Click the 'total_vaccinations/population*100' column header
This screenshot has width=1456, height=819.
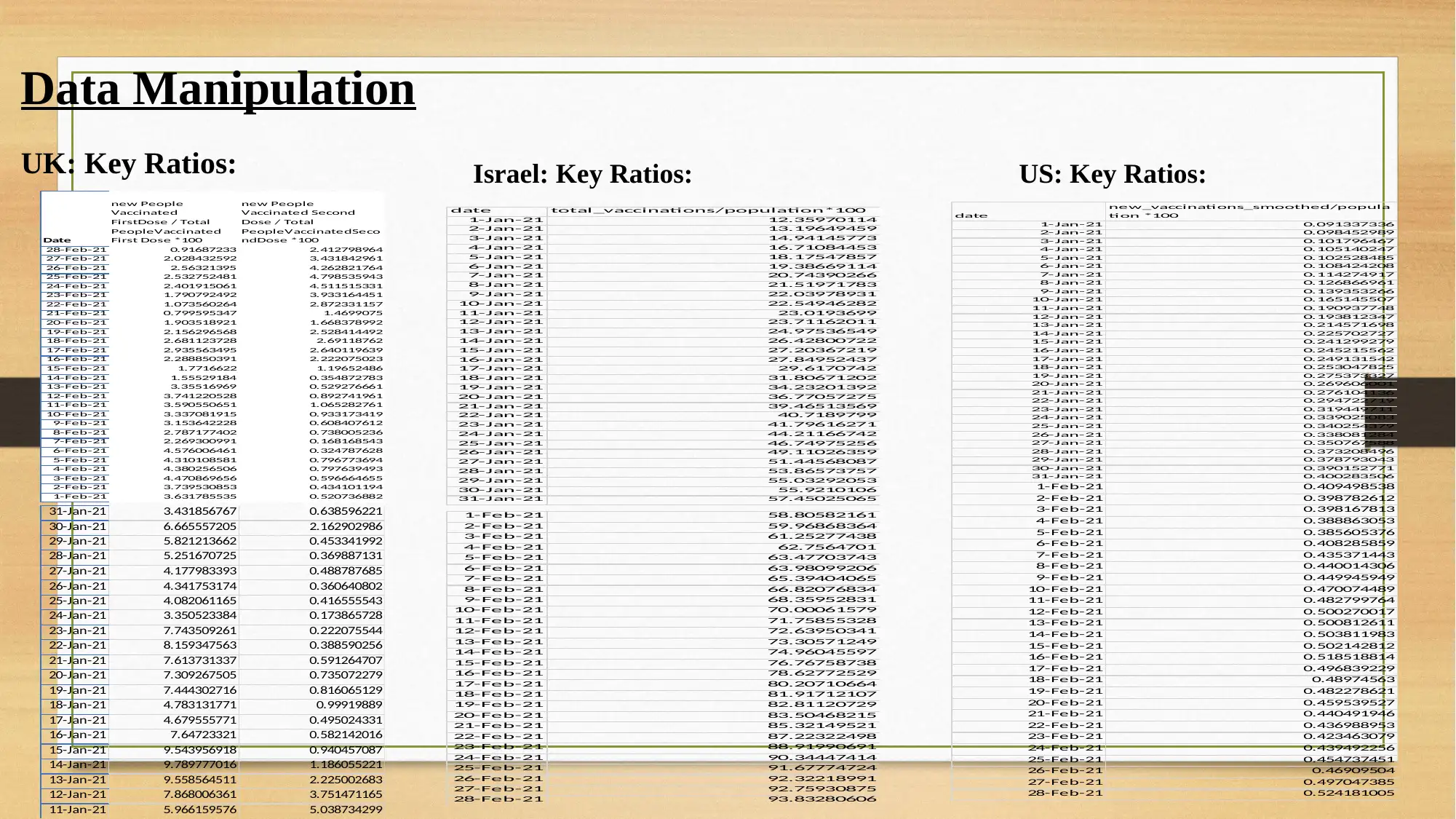tap(708, 210)
